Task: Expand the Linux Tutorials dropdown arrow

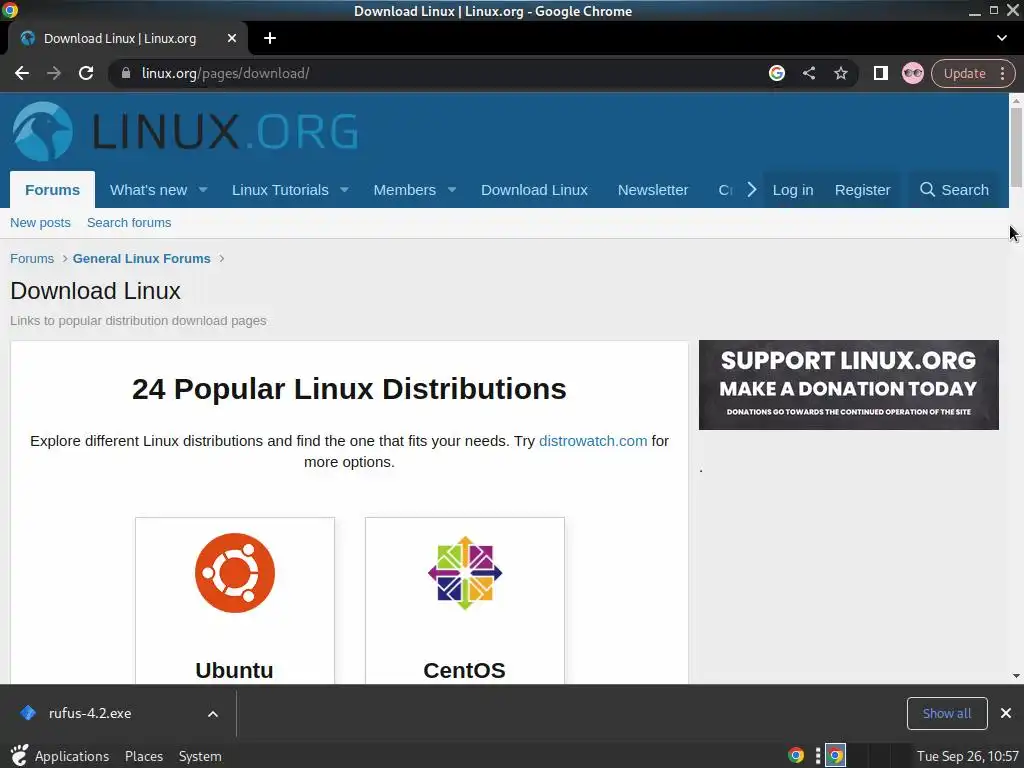Action: tap(344, 190)
